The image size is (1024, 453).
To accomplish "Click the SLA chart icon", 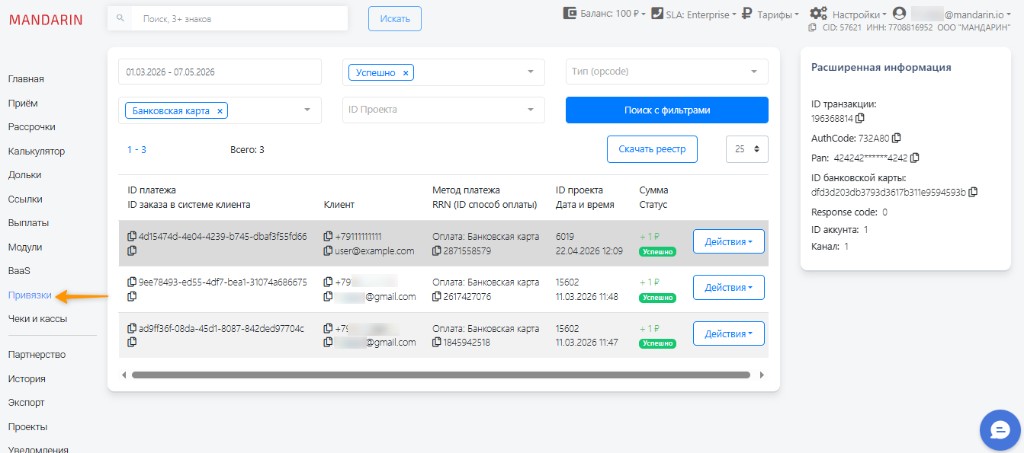I will pos(657,14).
